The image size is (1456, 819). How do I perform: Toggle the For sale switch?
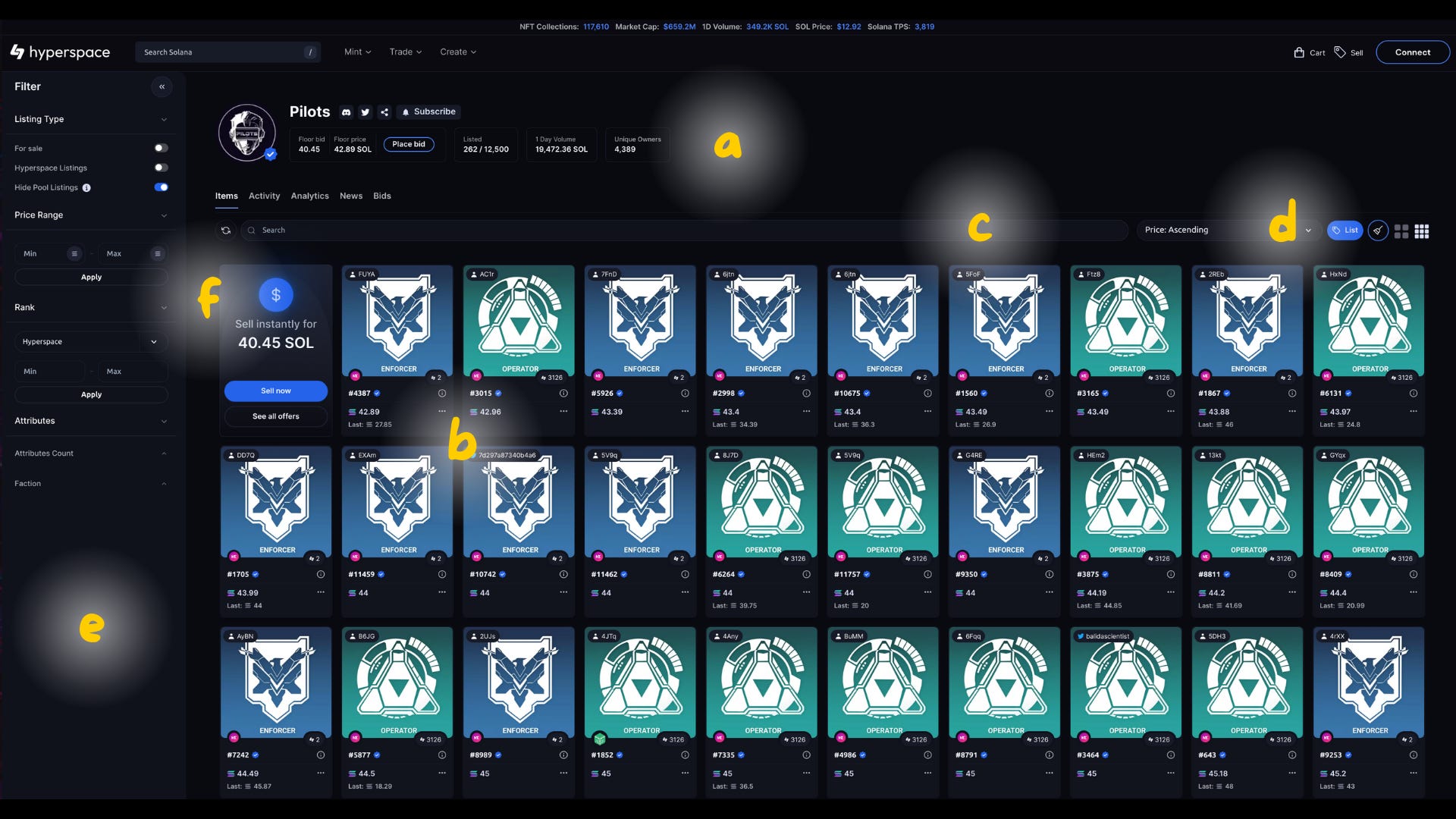pyautogui.click(x=161, y=149)
